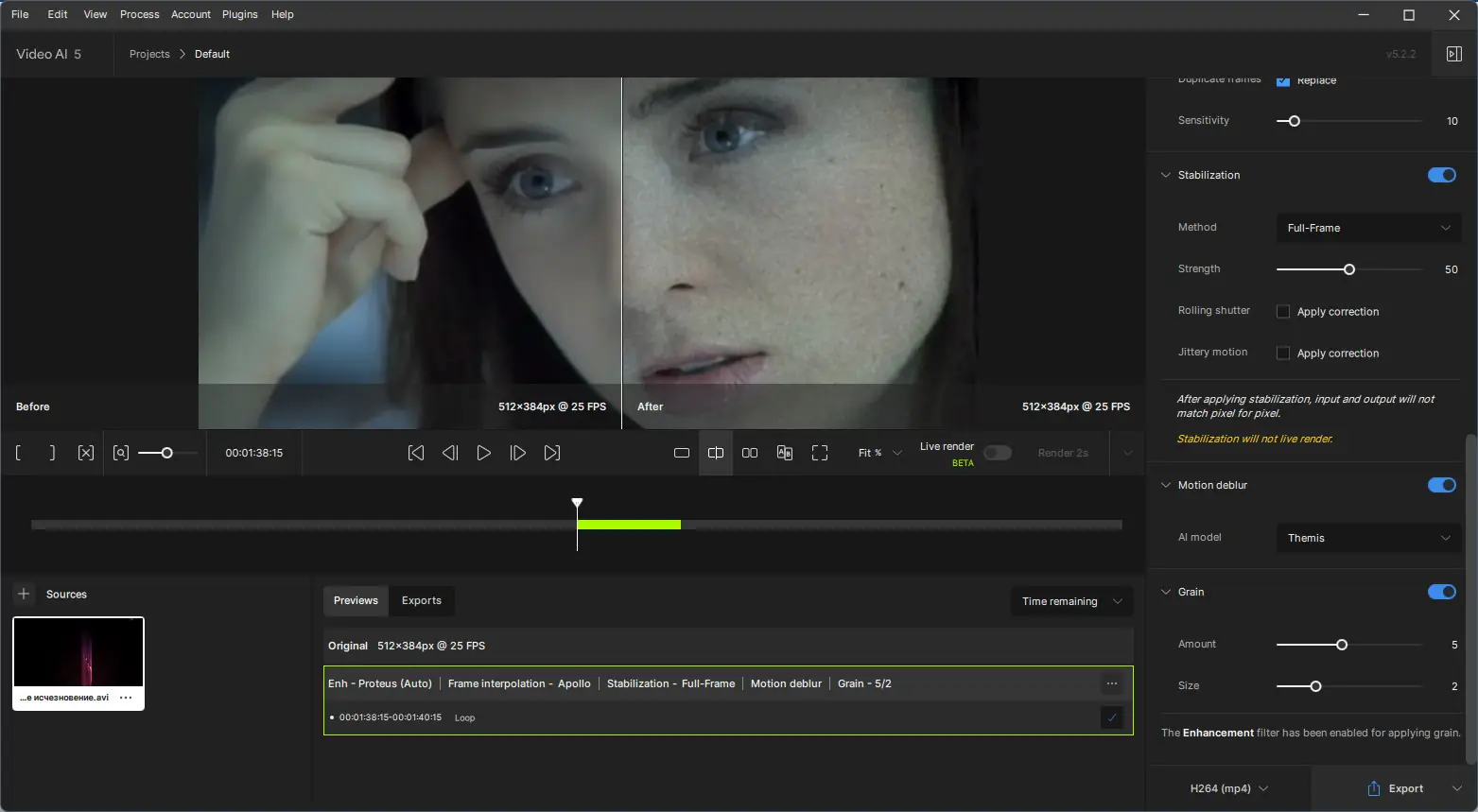1478x812 pixels.
Task: Adjust the Stabilization Strength slider handle
Action: tap(1349, 269)
